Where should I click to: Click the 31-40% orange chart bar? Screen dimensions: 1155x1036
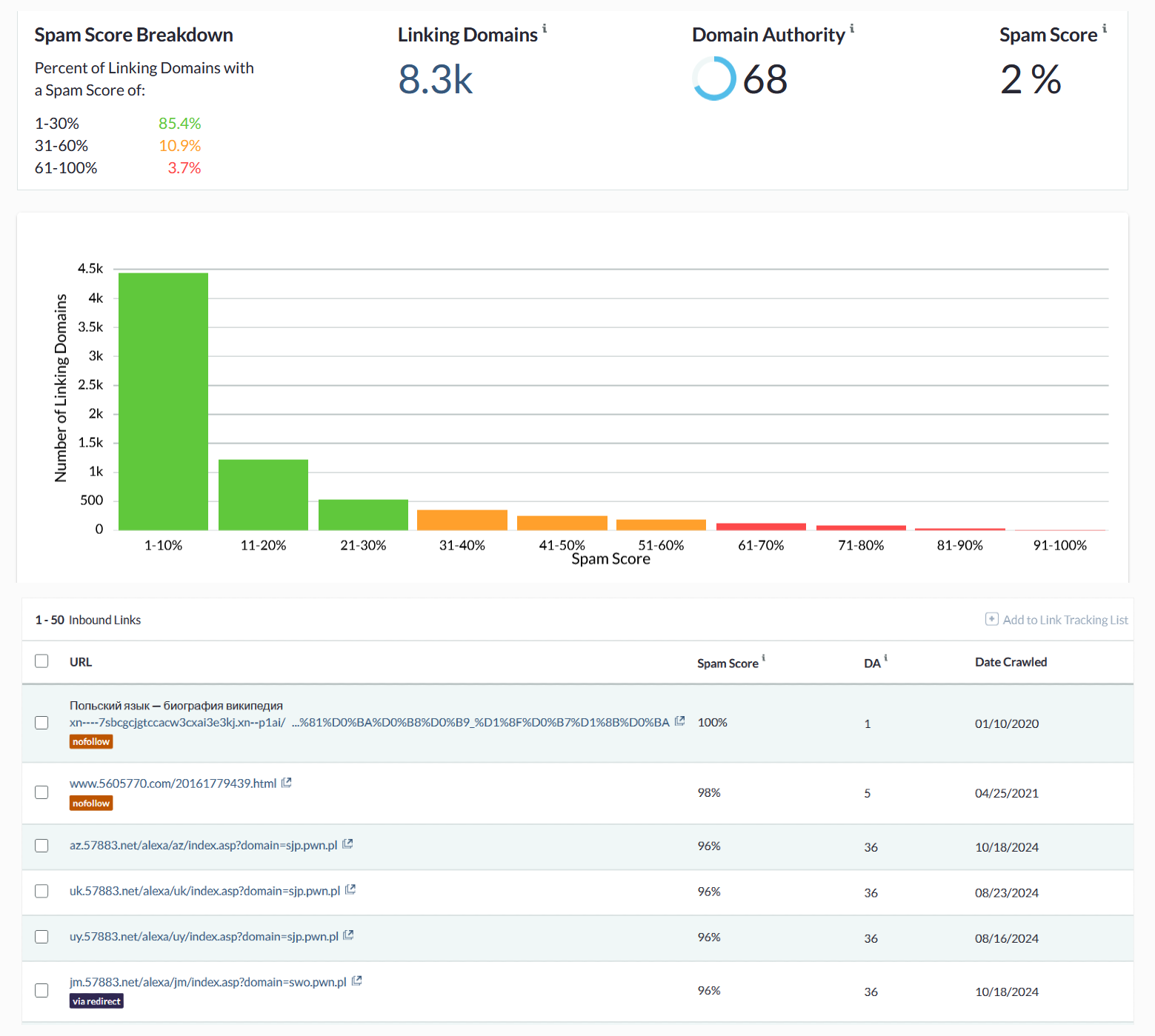462,520
